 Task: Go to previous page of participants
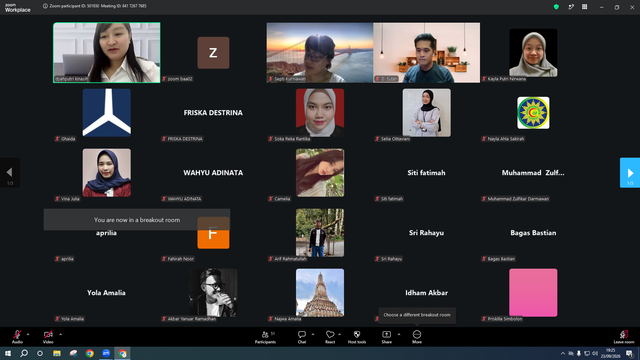(x=10, y=173)
